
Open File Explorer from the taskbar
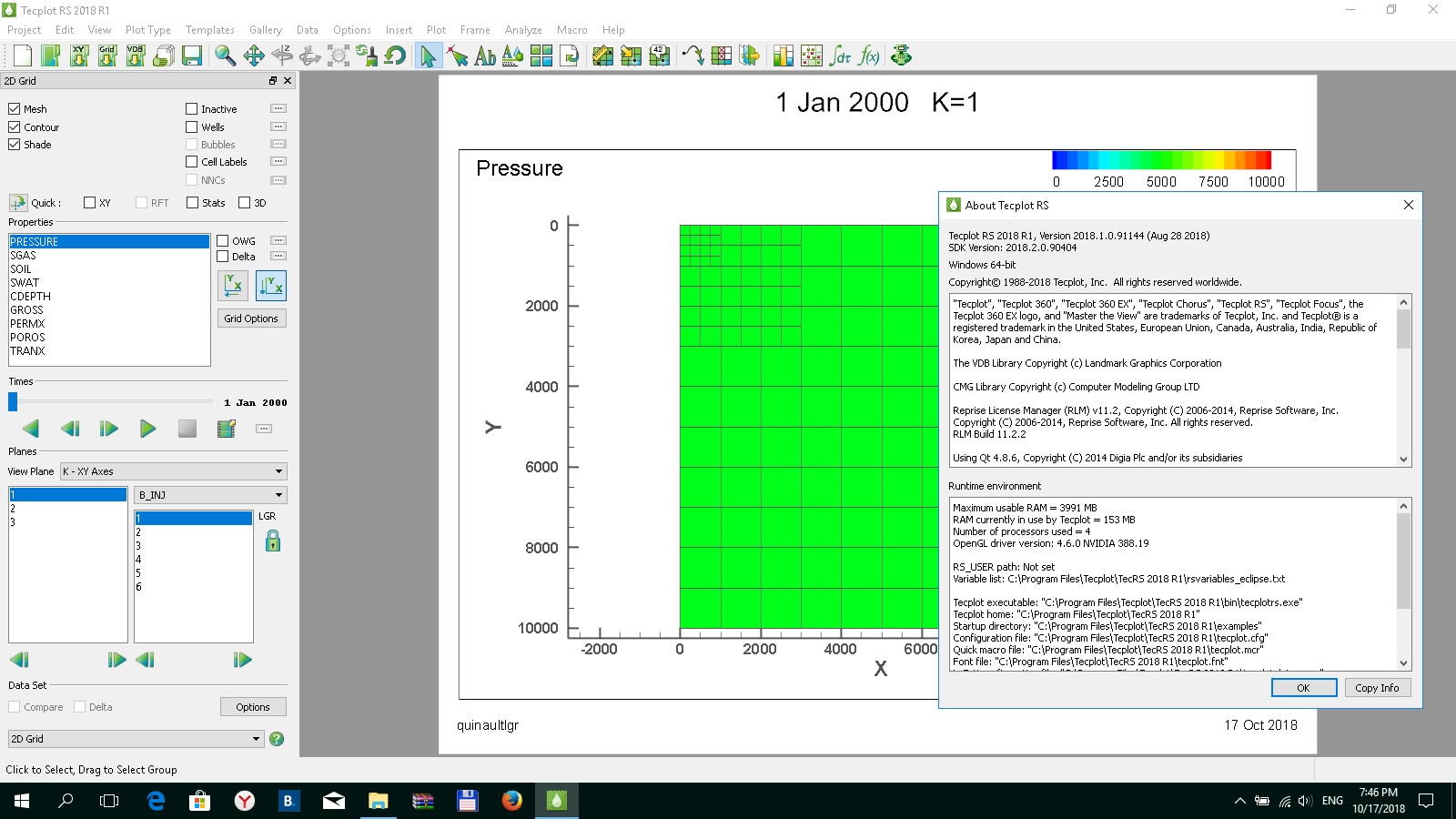coord(378,801)
